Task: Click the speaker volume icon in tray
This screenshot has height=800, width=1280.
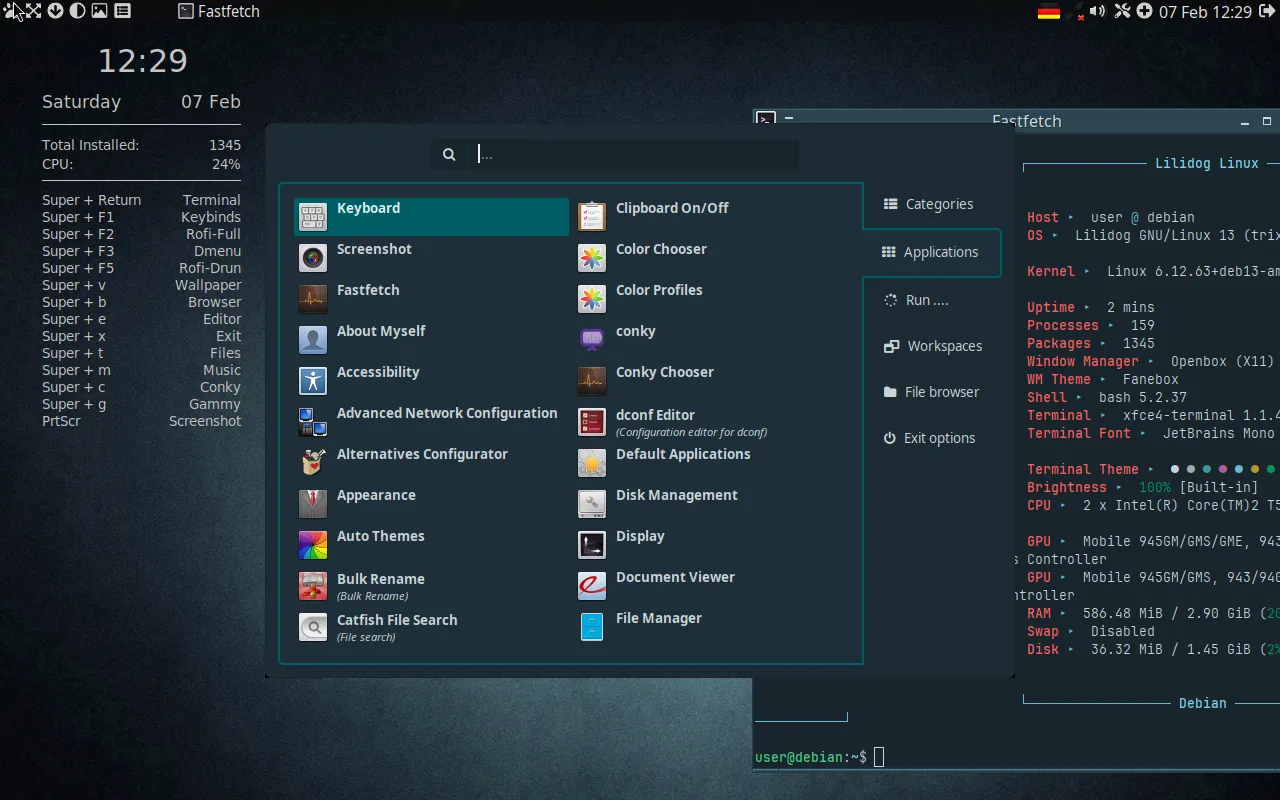Action: click(x=1097, y=11)
